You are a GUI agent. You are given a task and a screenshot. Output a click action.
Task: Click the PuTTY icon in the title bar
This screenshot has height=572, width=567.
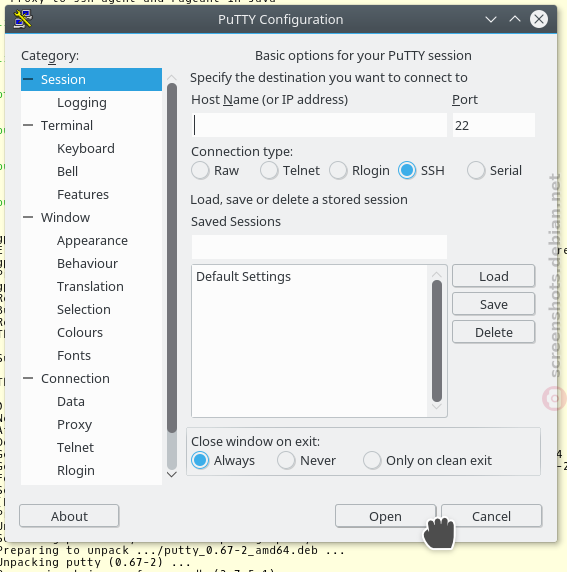click(23, 19)
